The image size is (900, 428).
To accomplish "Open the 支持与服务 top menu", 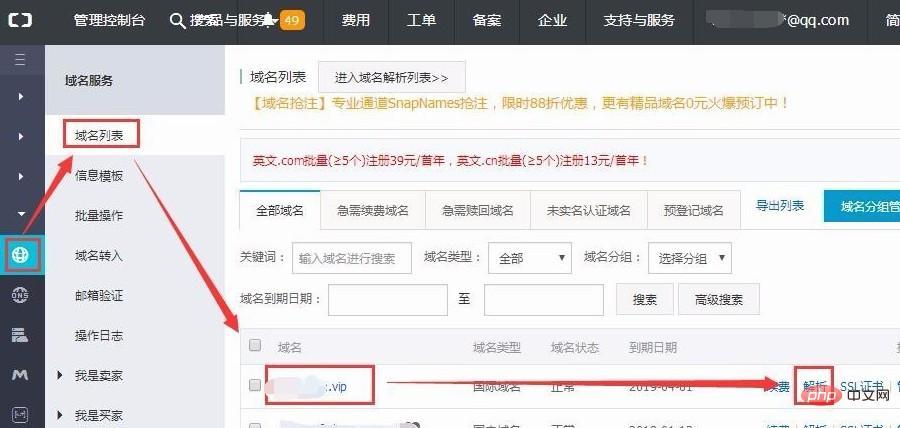I will pyautogui.click(x=639, y=21).
